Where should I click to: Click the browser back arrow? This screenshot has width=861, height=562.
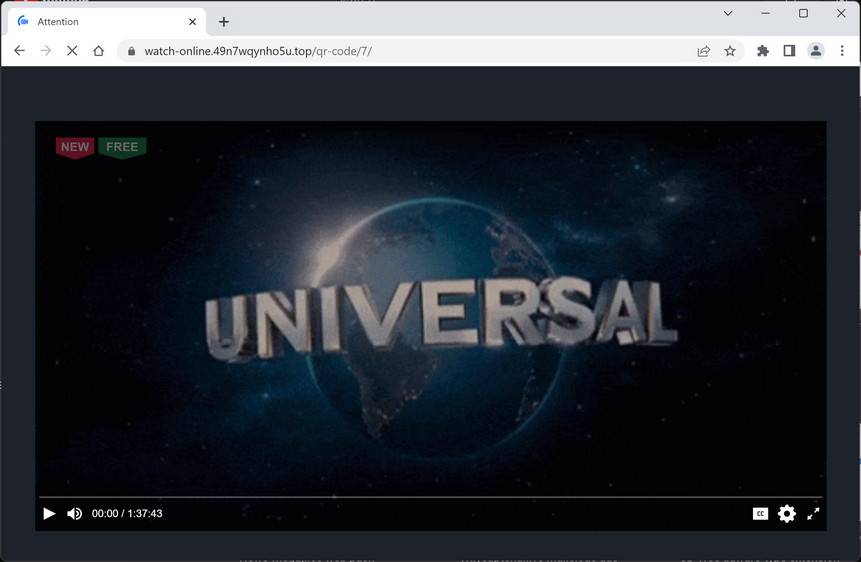point(19,51)
